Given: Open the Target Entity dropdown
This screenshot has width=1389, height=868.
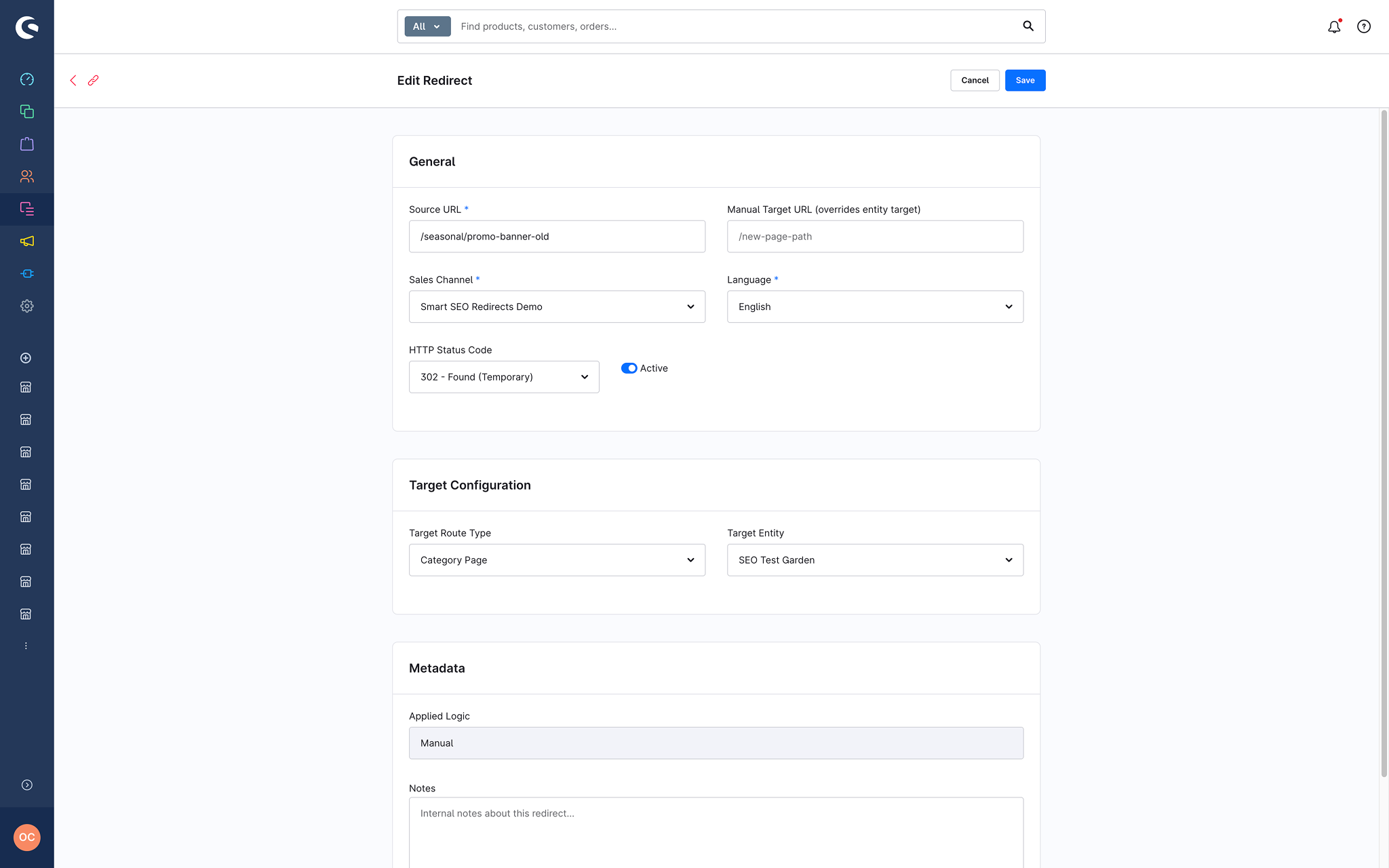Looking at the screenshot, I should 875,560.
